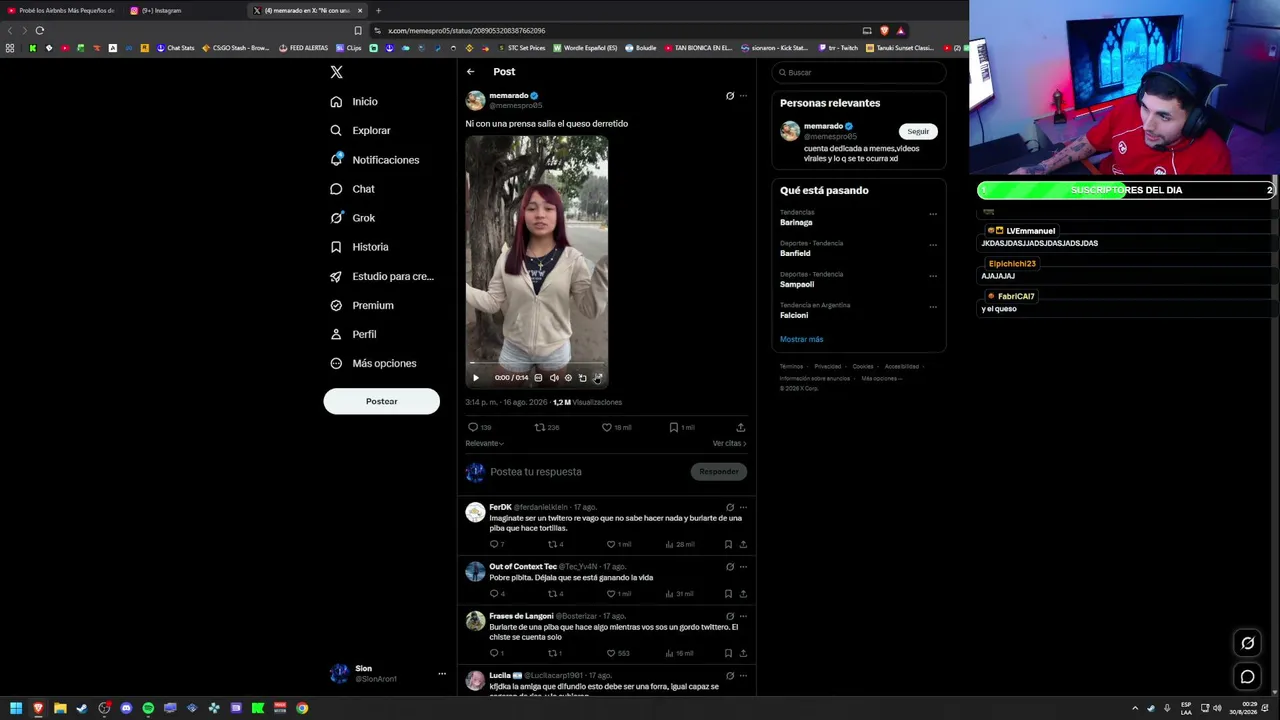Open Historia in the sidebar
Screen dimensions: 1280x720
(x=359, y=247)
